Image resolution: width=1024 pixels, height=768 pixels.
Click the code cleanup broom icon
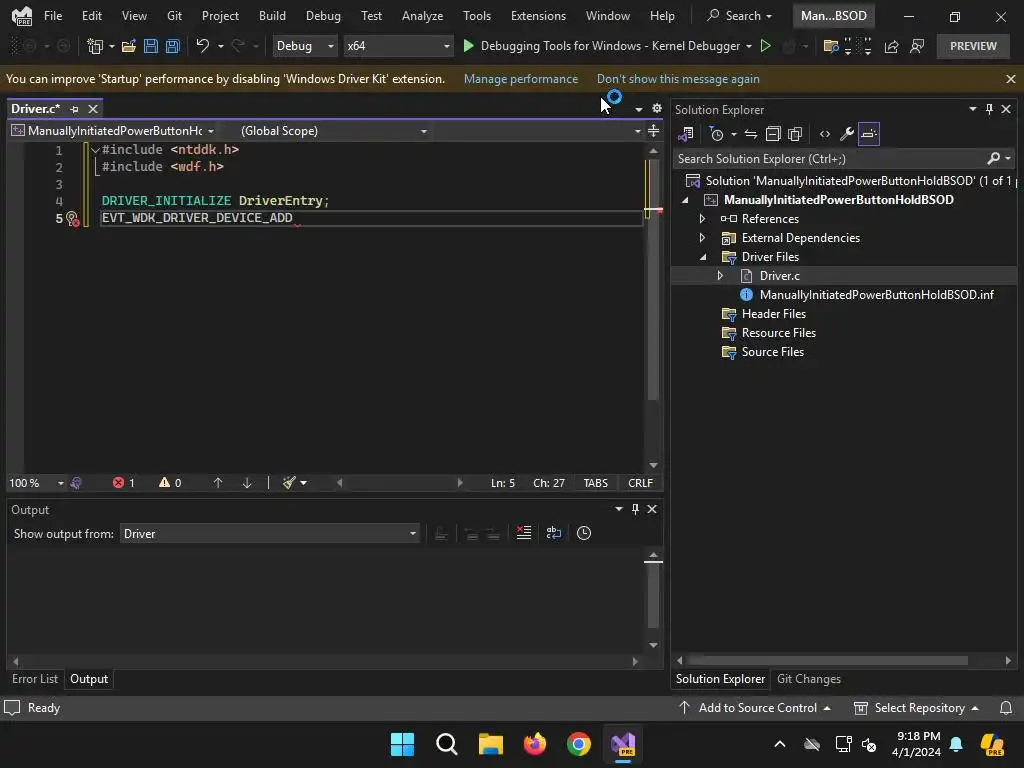click(x=289, y=483)
